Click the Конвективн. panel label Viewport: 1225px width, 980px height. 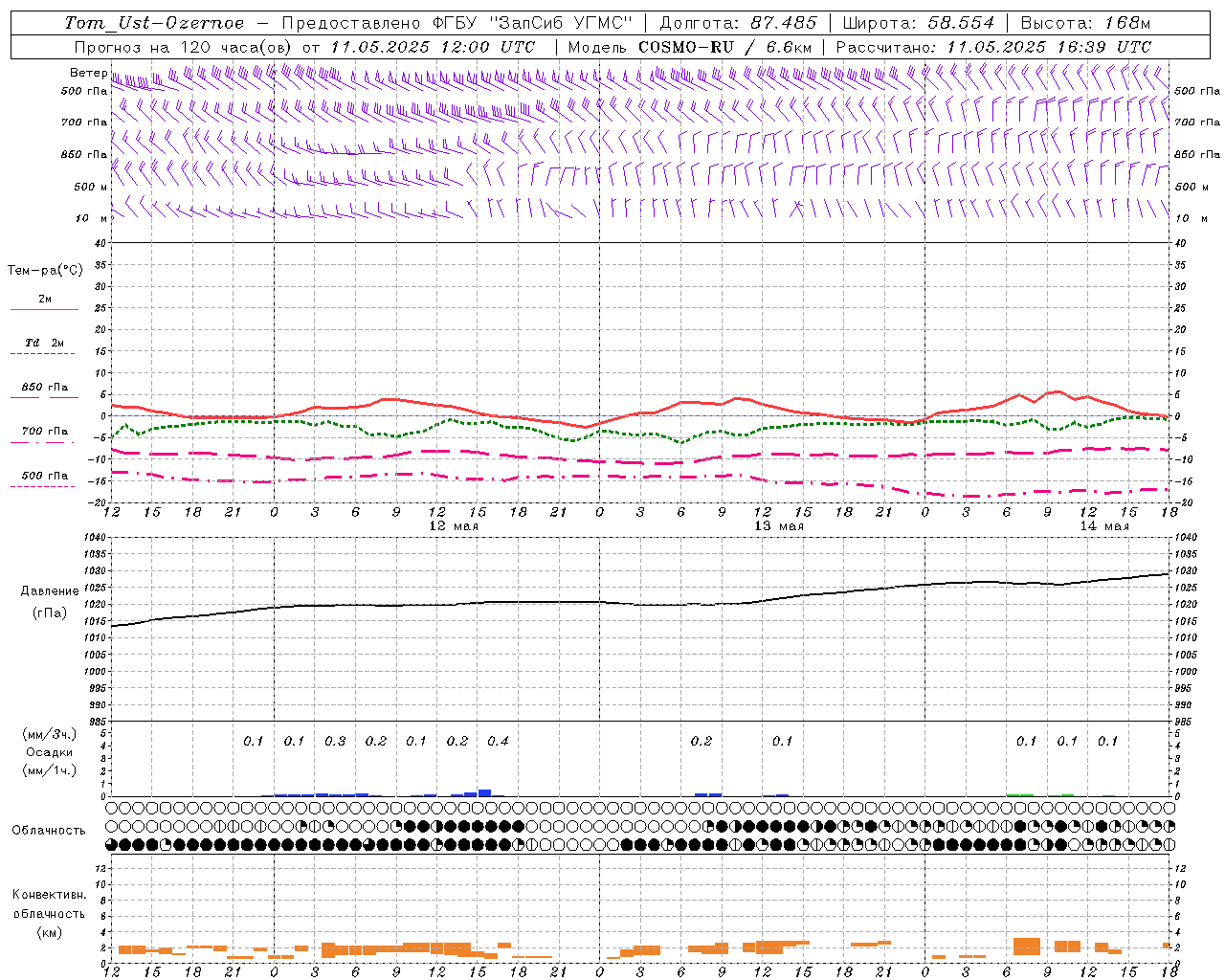(49, 895)
